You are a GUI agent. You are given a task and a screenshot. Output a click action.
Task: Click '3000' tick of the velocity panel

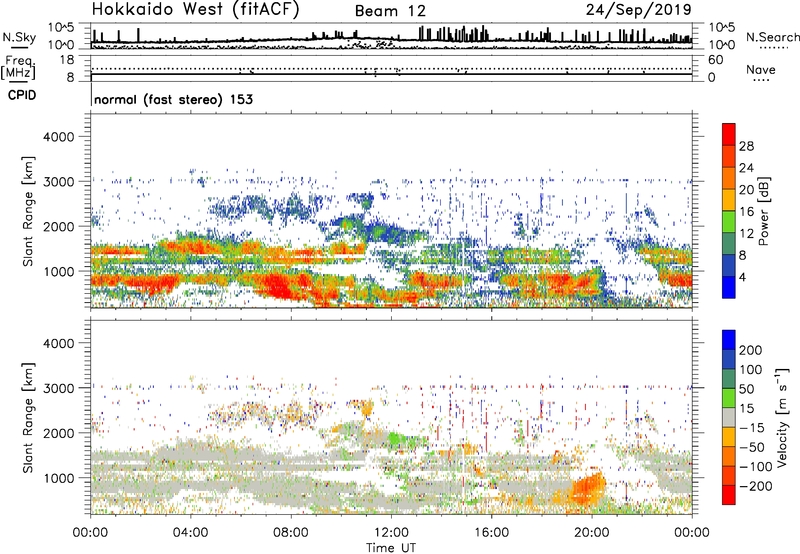pos(59,388)
